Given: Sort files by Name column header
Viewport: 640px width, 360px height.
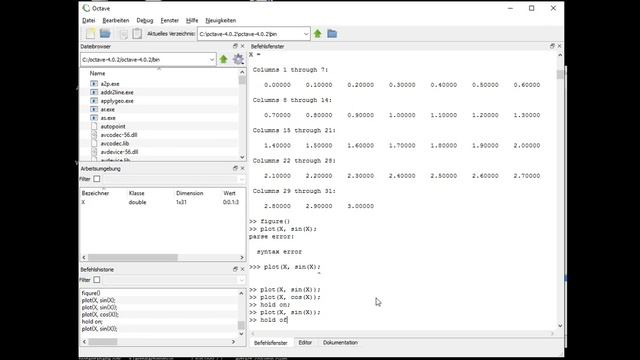Looking at the screenshot, I should [x=98, y=73].
